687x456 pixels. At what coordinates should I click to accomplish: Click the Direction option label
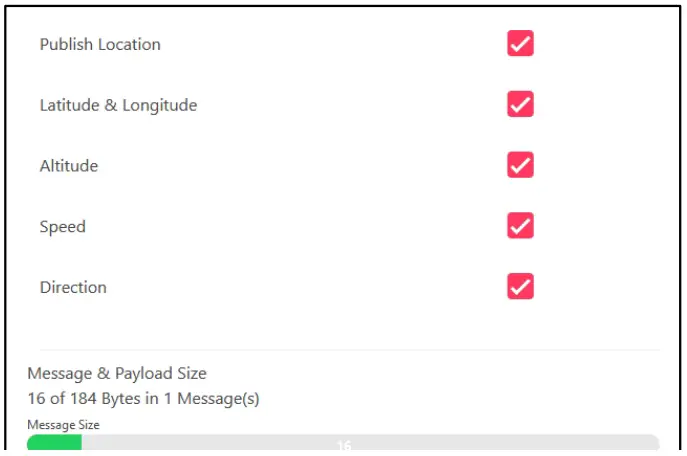[x=73, y=288]
